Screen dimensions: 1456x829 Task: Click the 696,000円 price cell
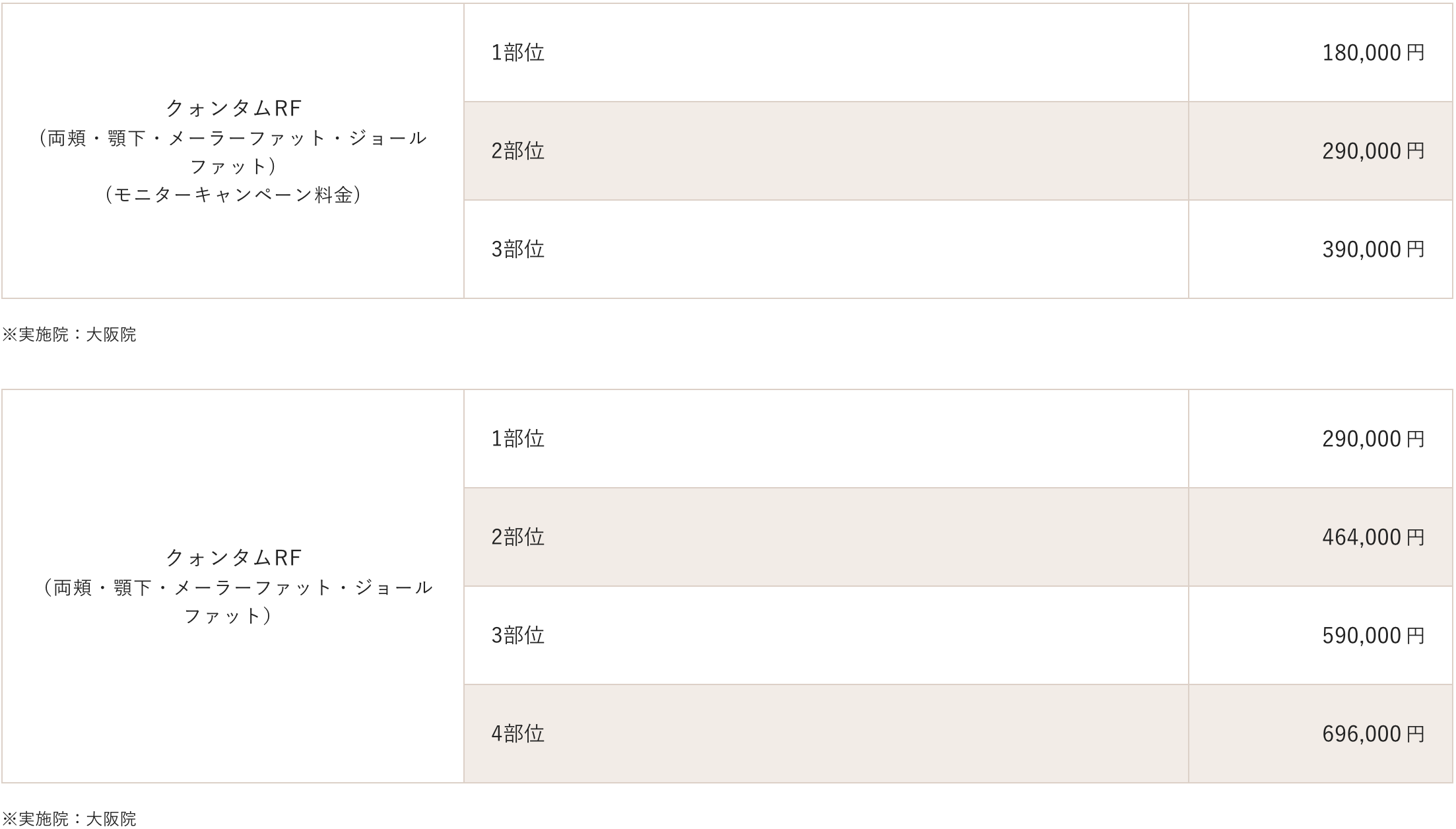tap(1373, 734)
